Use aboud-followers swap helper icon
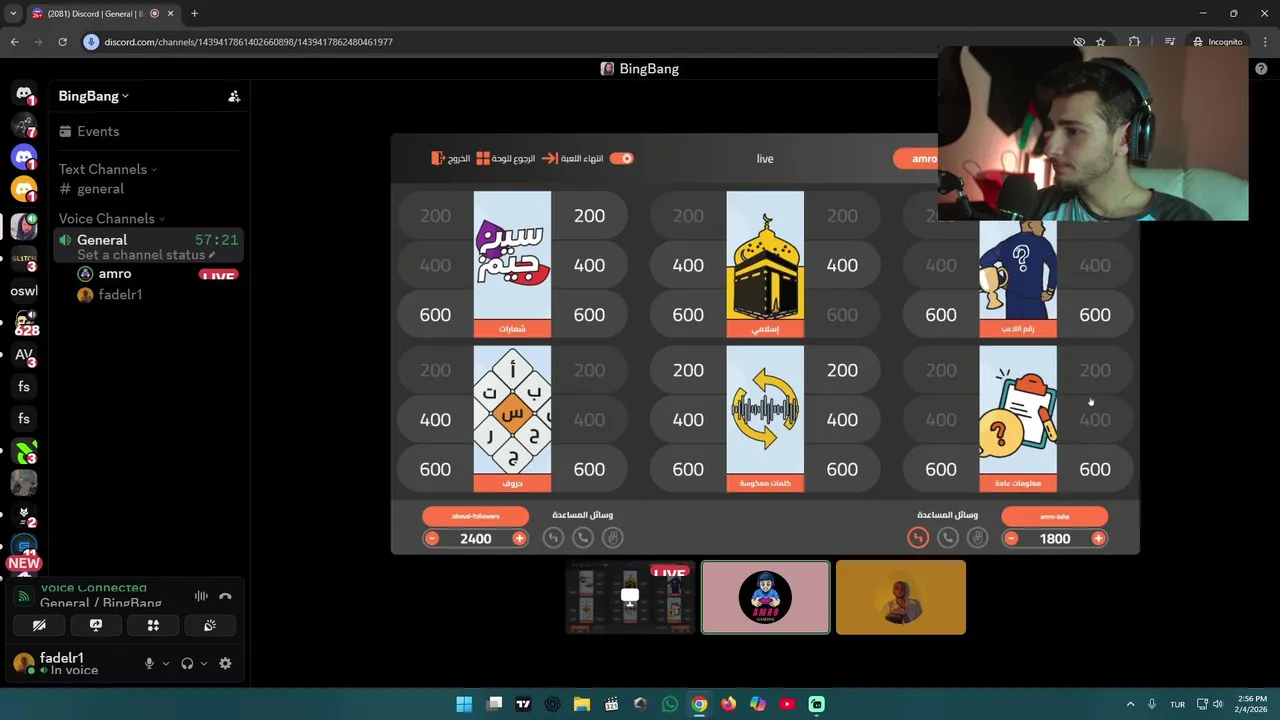 coord(553,538)
